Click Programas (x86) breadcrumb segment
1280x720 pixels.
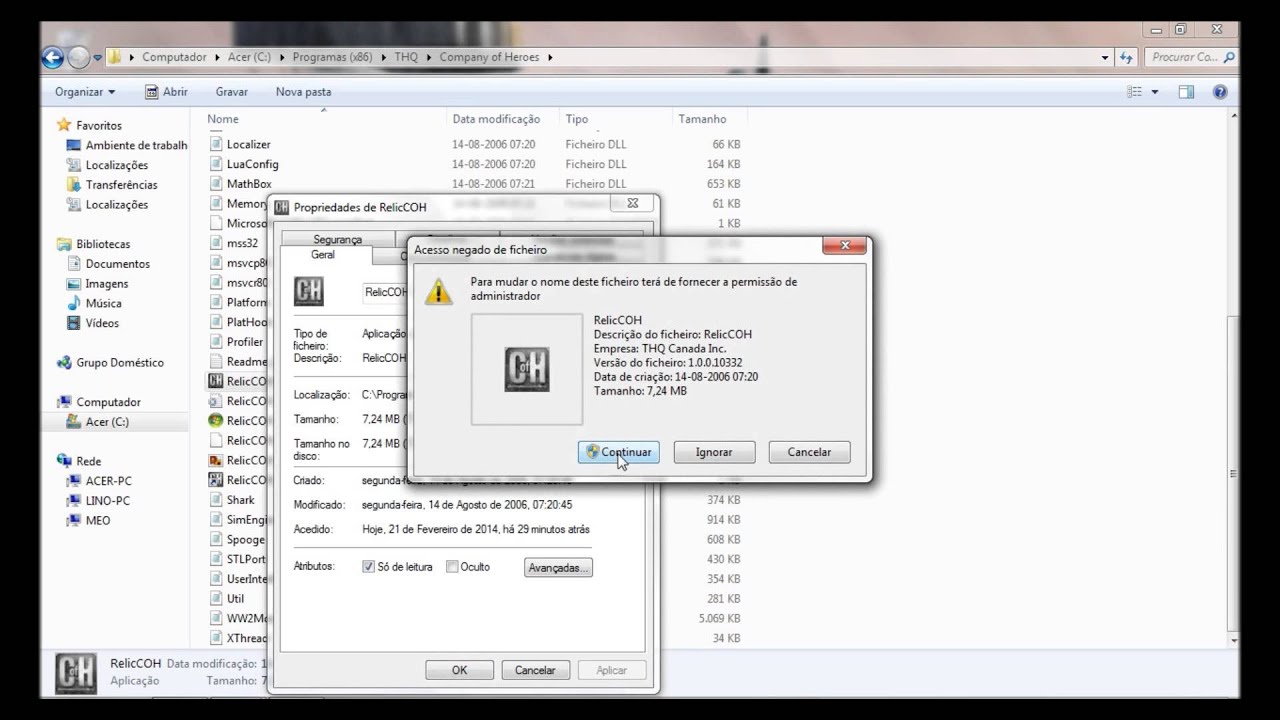click(x=332, y=57)
